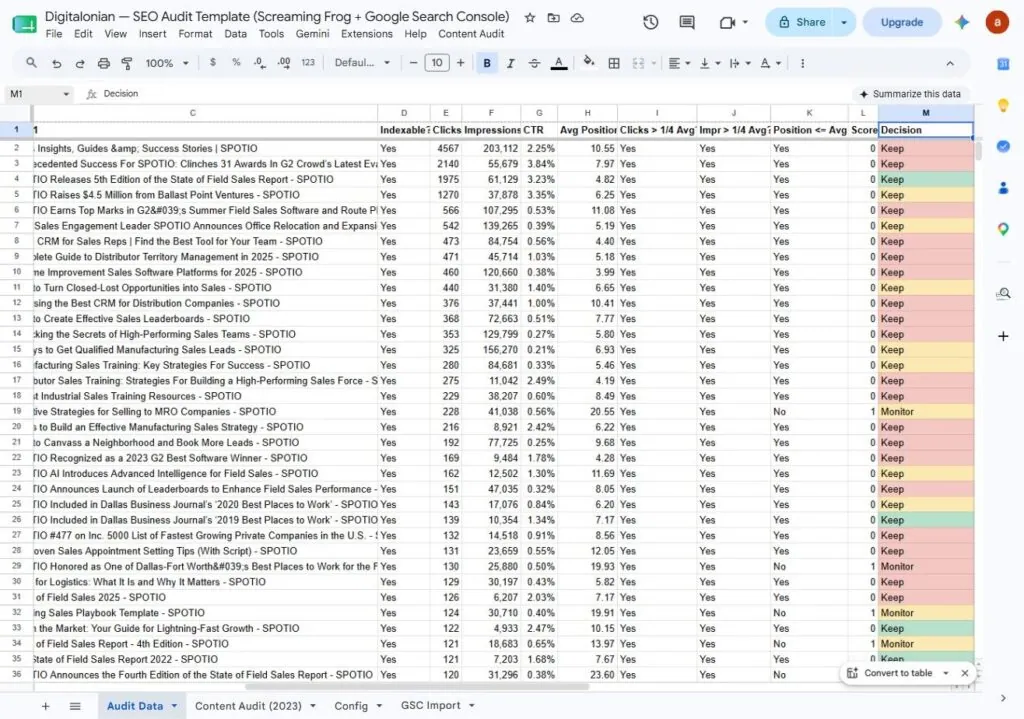Toggle bold formatting
Image resolution: width=1024 pixels, height=719 pixels.
(x=487, y=63)
